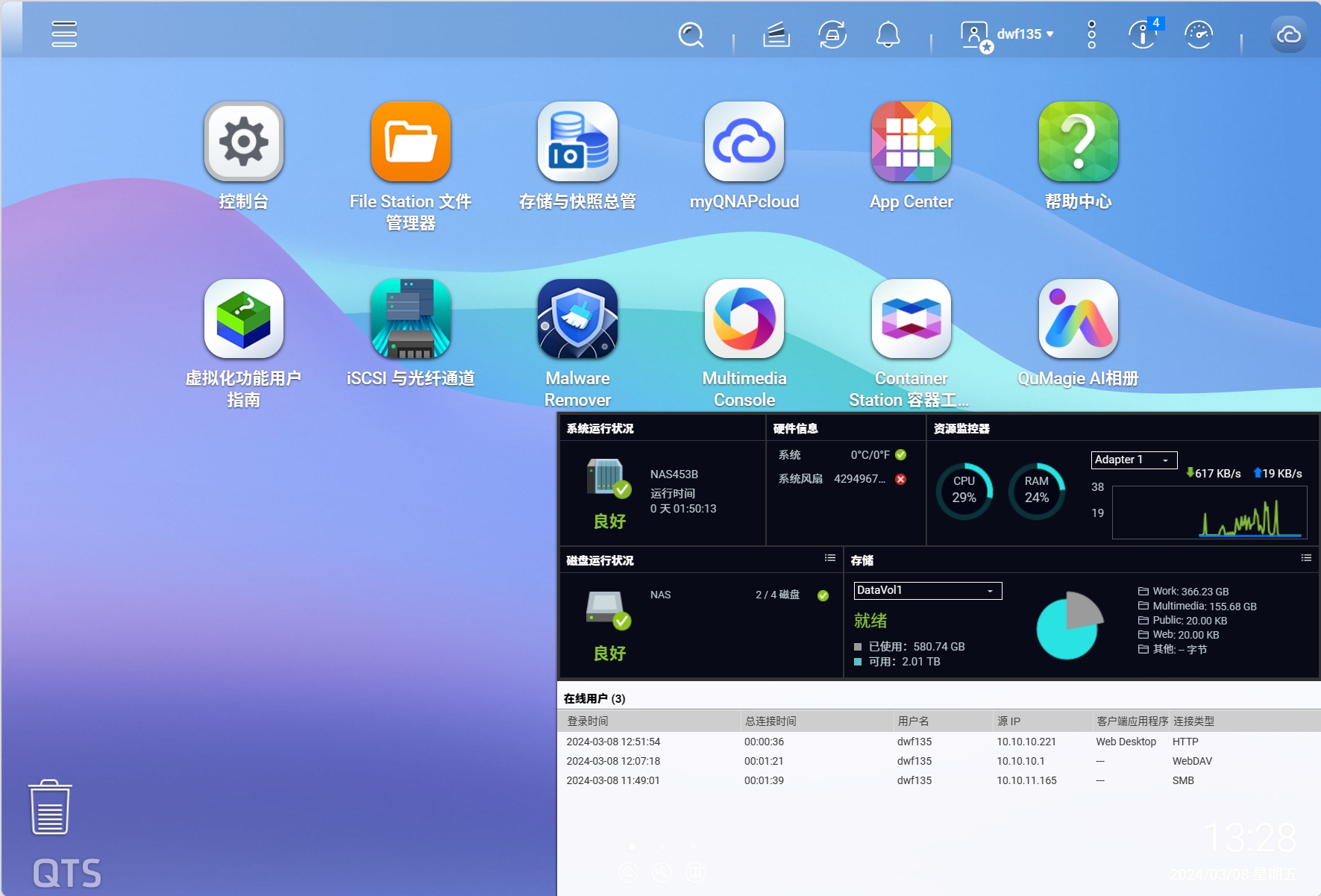Open the info icon with badge 4
The width and height of the screenshot is (1321, 896).
tap(1144, 34)
